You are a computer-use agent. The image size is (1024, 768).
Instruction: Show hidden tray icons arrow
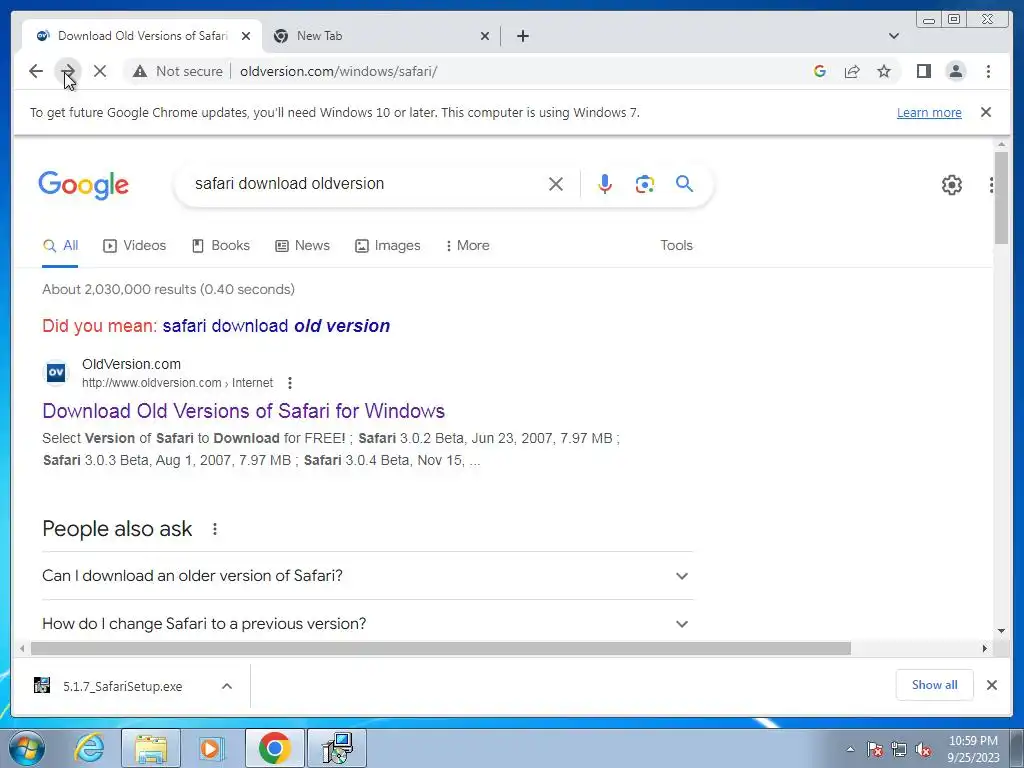pyautogui.click(x=850, y=749)
